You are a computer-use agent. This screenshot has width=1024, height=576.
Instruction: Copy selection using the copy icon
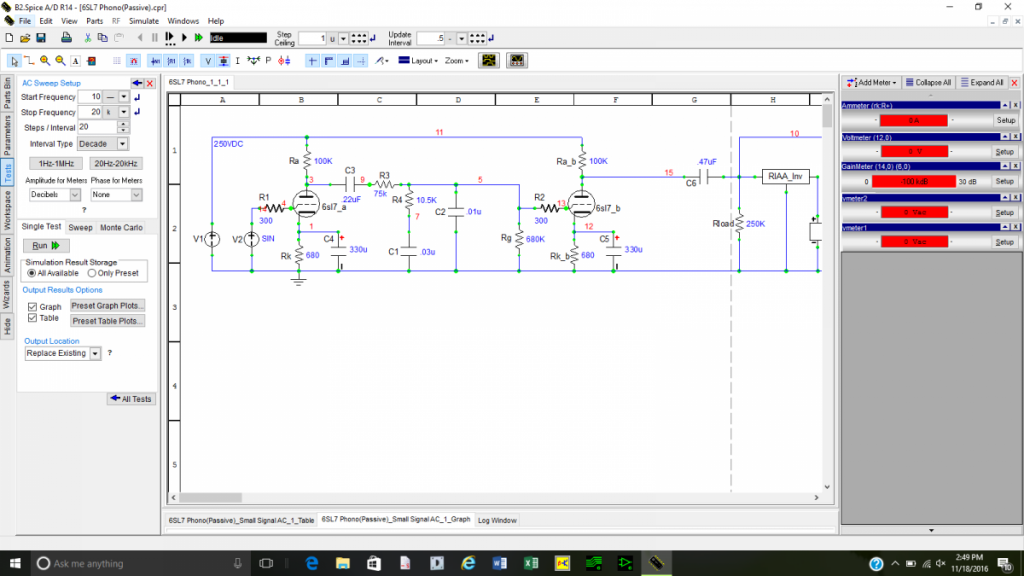point(103,39)
